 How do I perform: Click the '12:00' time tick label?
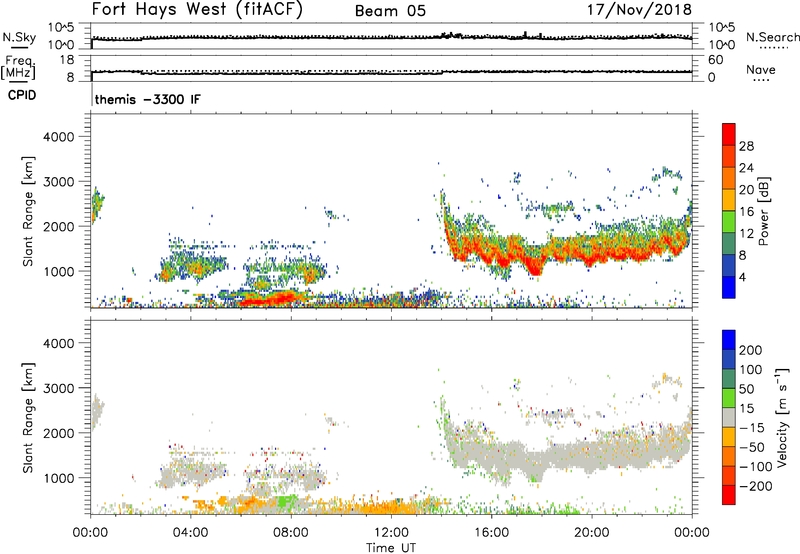point(391,533)
